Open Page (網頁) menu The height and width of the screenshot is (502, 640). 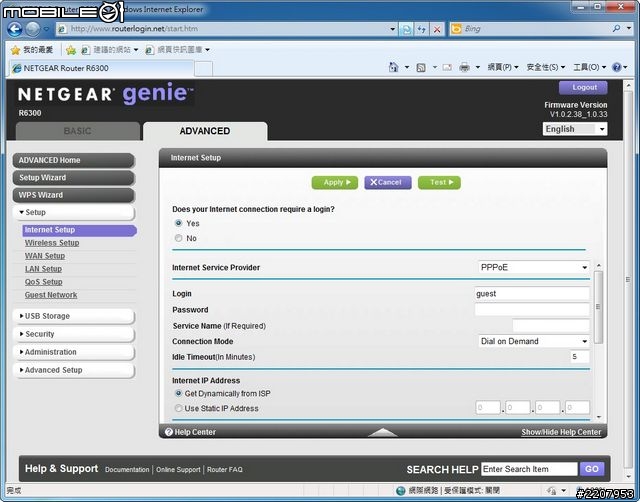[x=503, y=67]
